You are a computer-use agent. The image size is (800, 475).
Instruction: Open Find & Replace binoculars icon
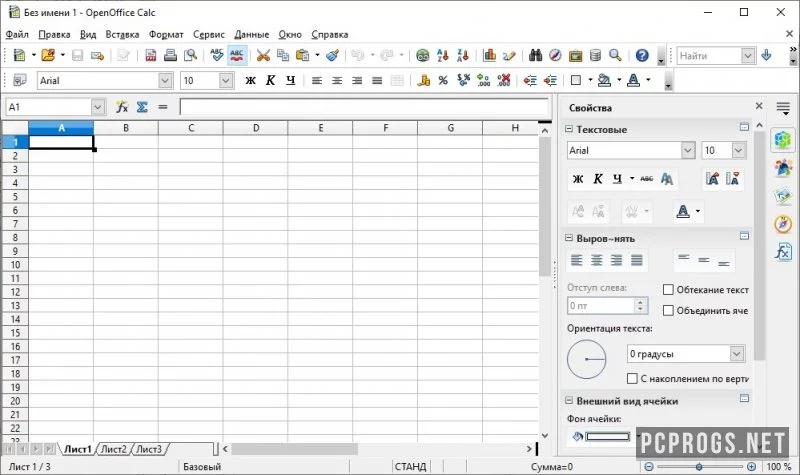coord(535,55)
